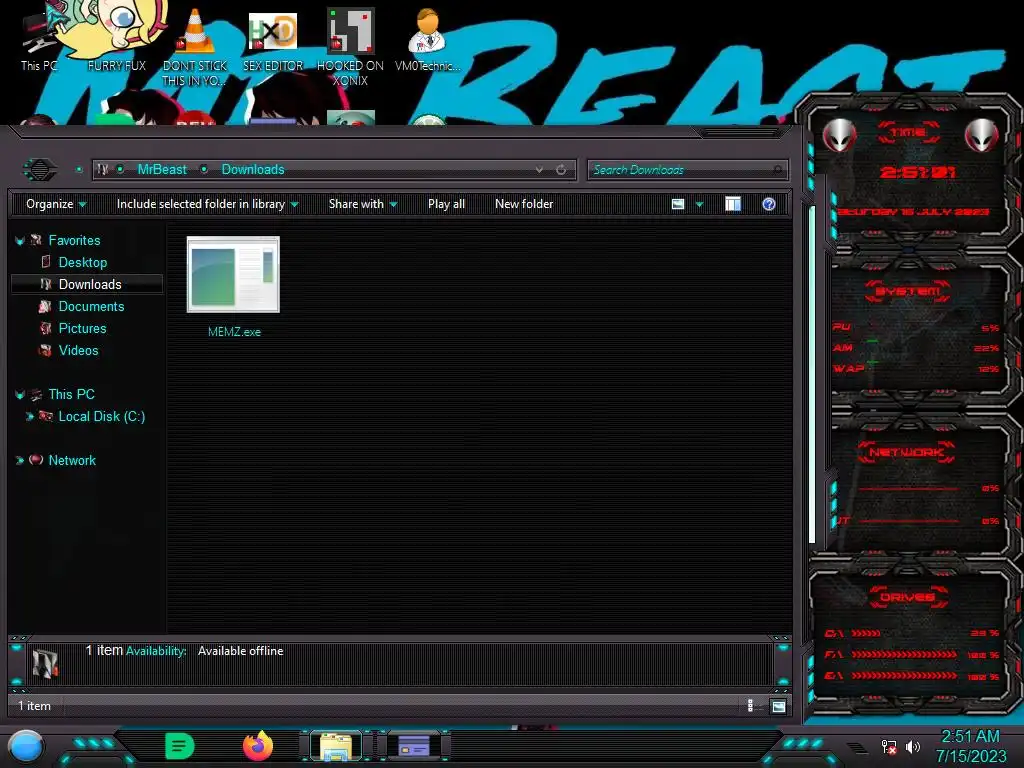Click File Explorer taskbar button
This screenshot has height=768, width=1024.
[x=336, y=746]
